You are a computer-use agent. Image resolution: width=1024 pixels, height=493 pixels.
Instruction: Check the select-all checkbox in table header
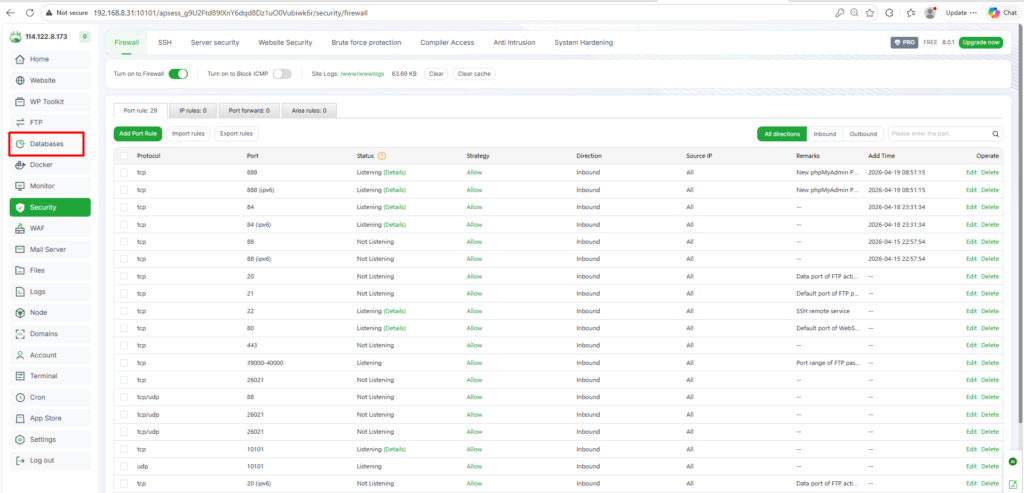tap(124, 156)
